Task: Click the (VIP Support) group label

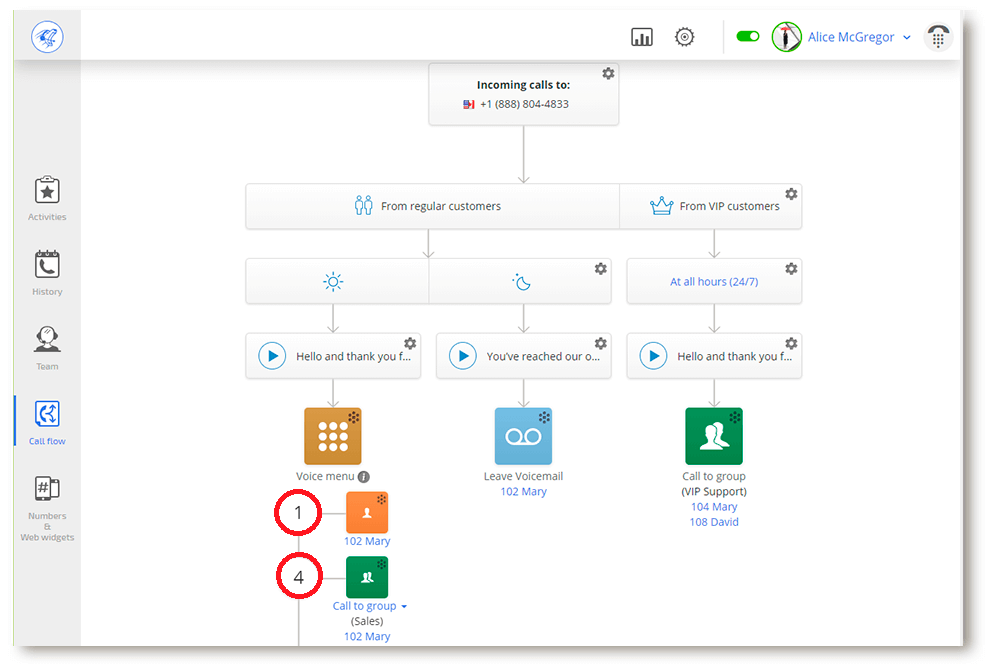Action: (714, 492)
